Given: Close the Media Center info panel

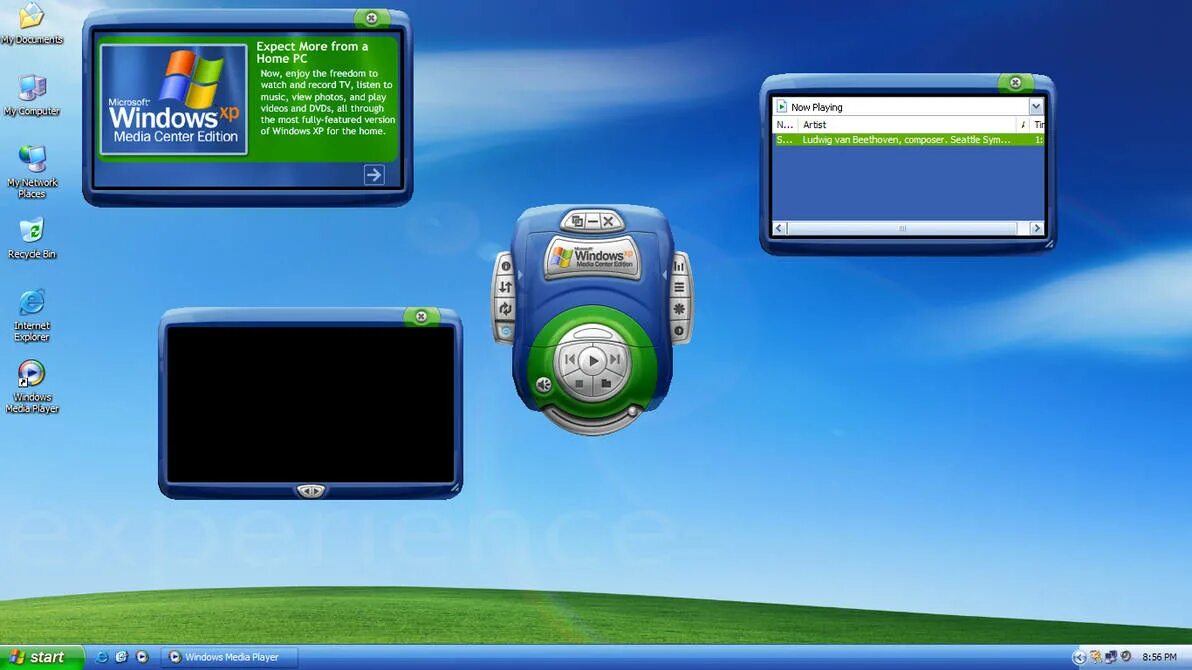Looking at the screenshot, I should coord(371,18).
